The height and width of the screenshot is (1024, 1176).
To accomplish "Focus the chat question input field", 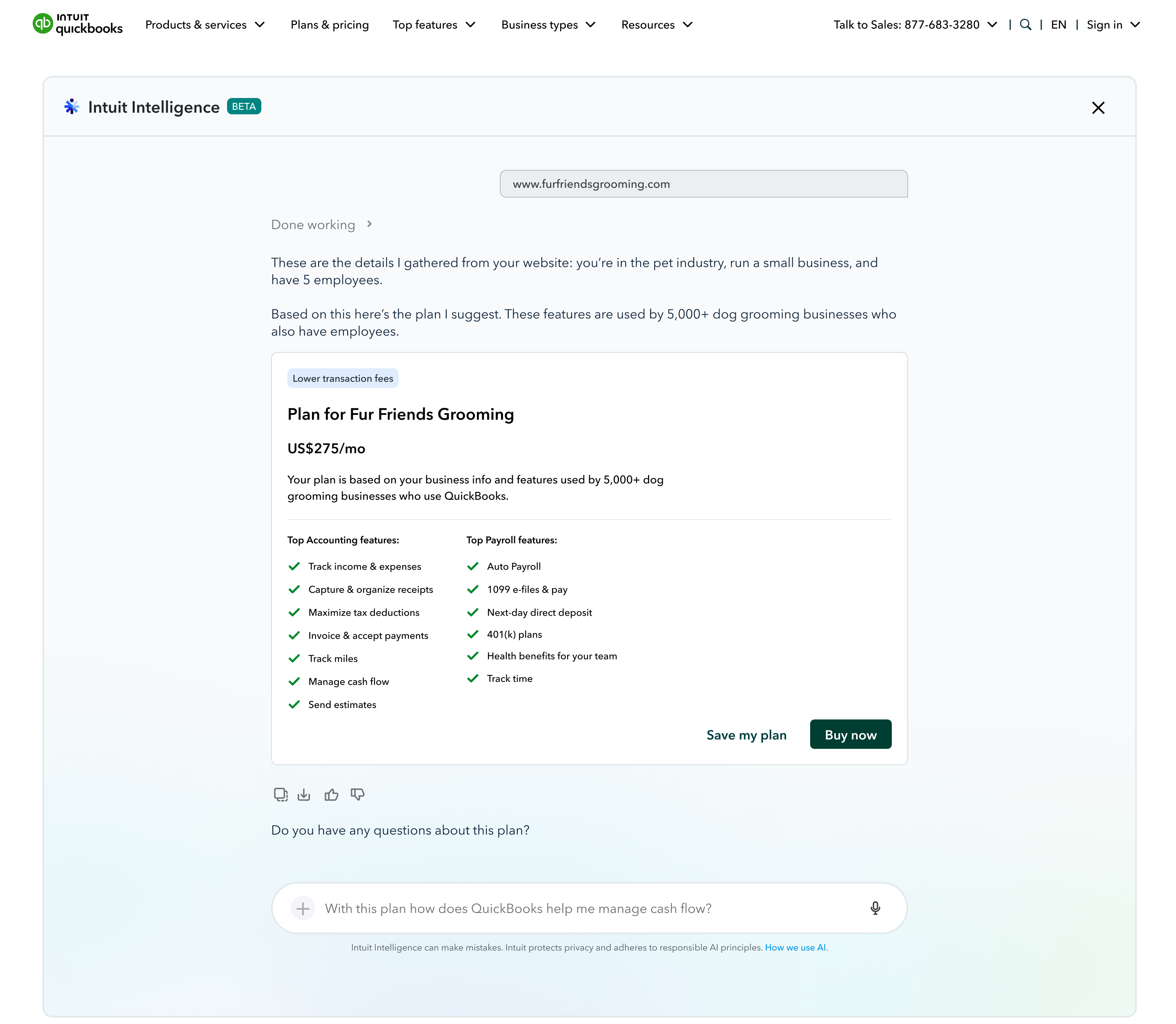I will [589, 908].
